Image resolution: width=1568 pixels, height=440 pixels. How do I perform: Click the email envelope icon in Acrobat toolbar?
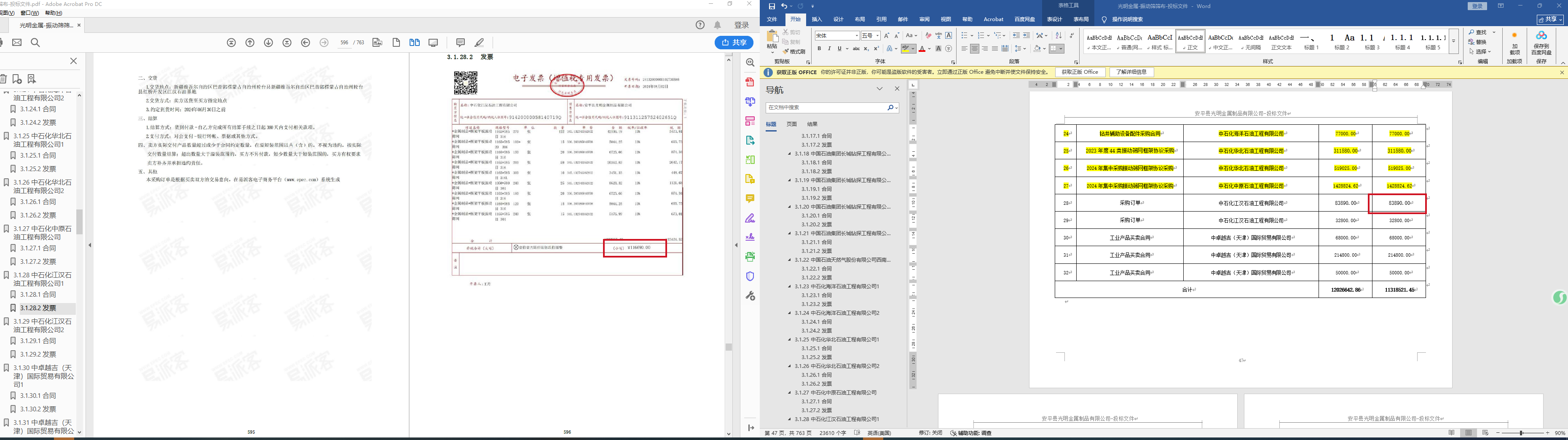[x=17, y=43]
